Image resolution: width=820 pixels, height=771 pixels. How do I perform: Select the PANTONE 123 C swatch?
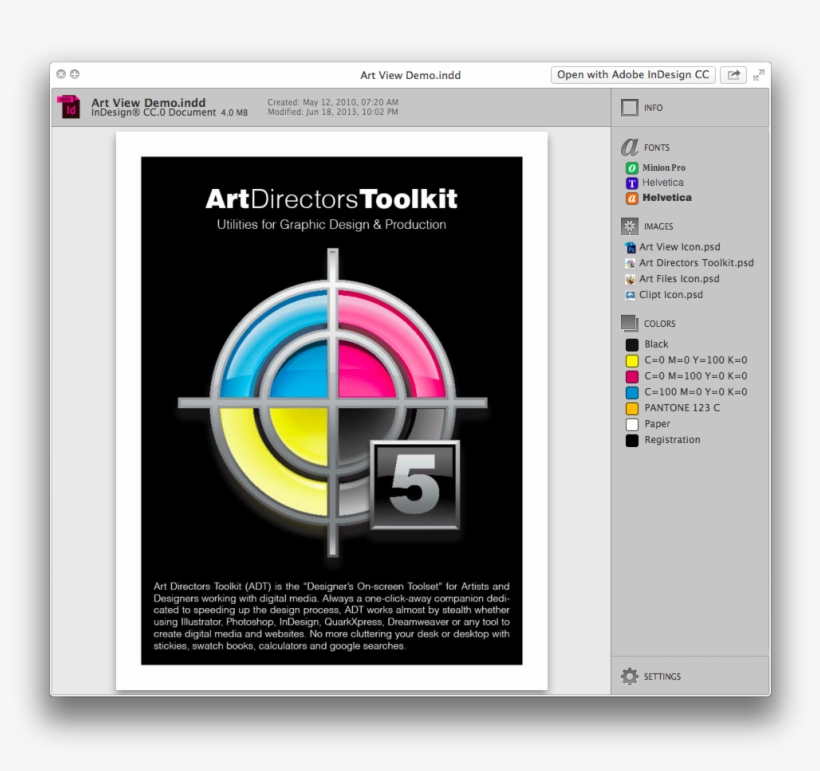(x=632, y=409)
